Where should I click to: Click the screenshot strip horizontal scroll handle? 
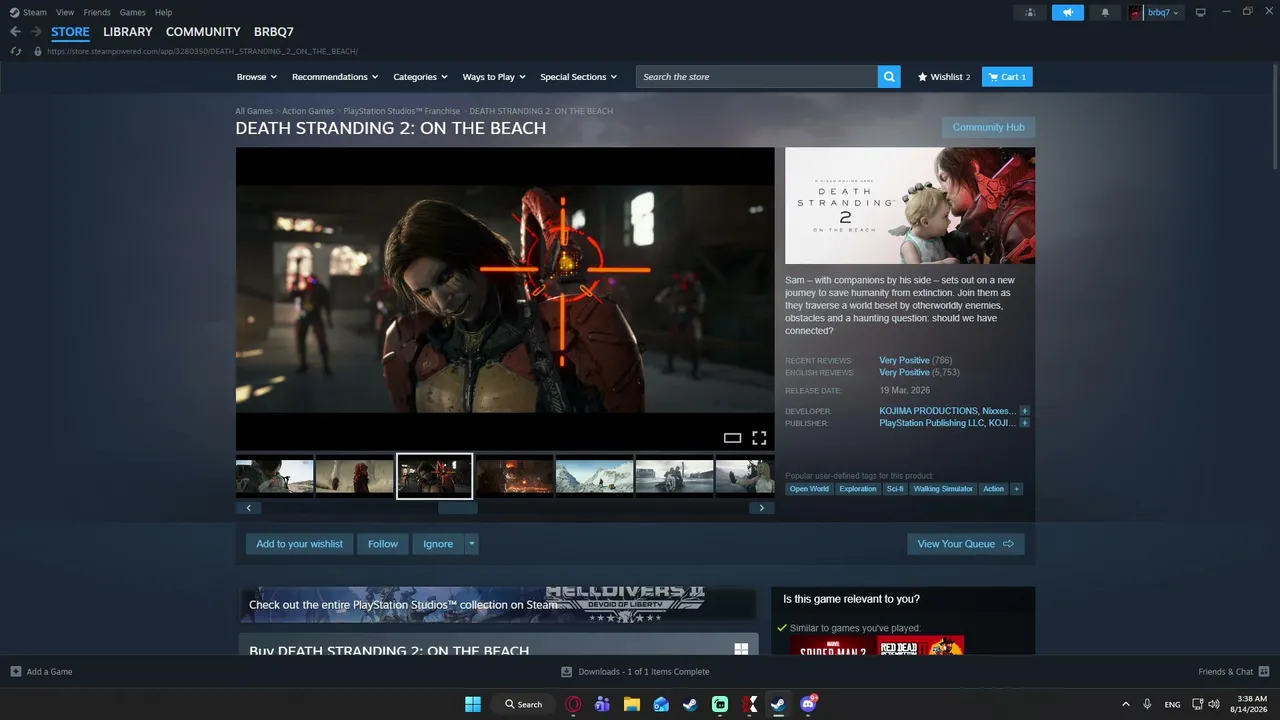[x=458, y=508]
